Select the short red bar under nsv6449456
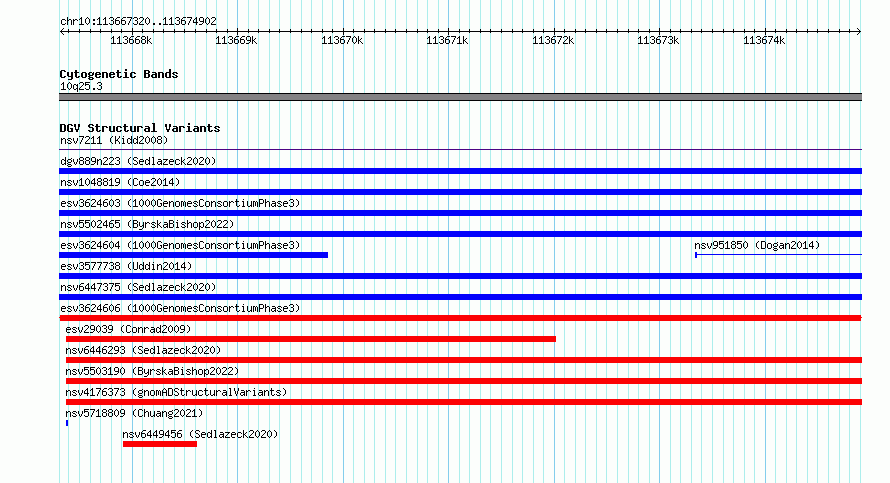The height and width of the screenshot is (483, 890). click(160, 444)
